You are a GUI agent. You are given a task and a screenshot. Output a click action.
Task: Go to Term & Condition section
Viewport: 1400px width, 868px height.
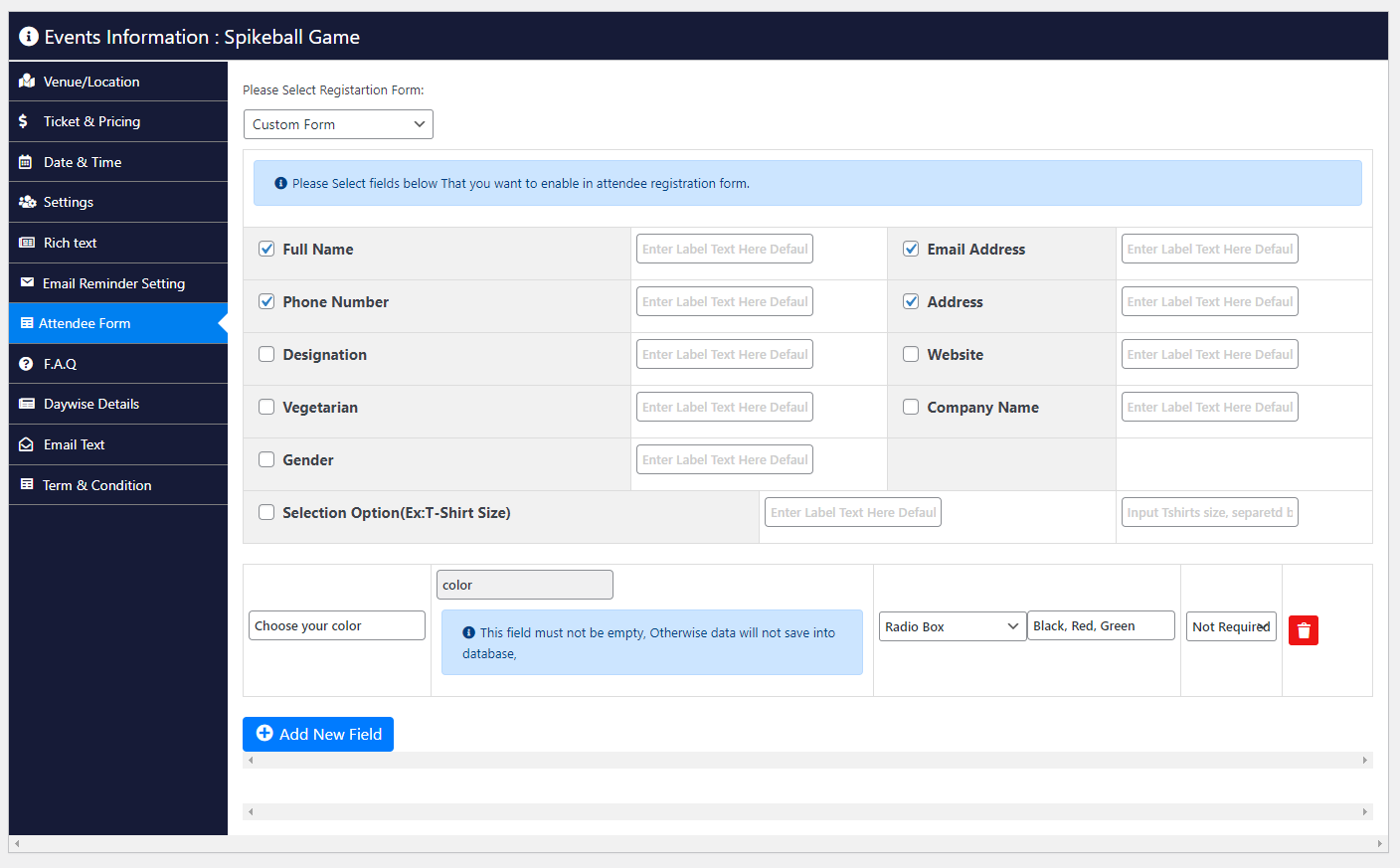(x=96, y=485)
